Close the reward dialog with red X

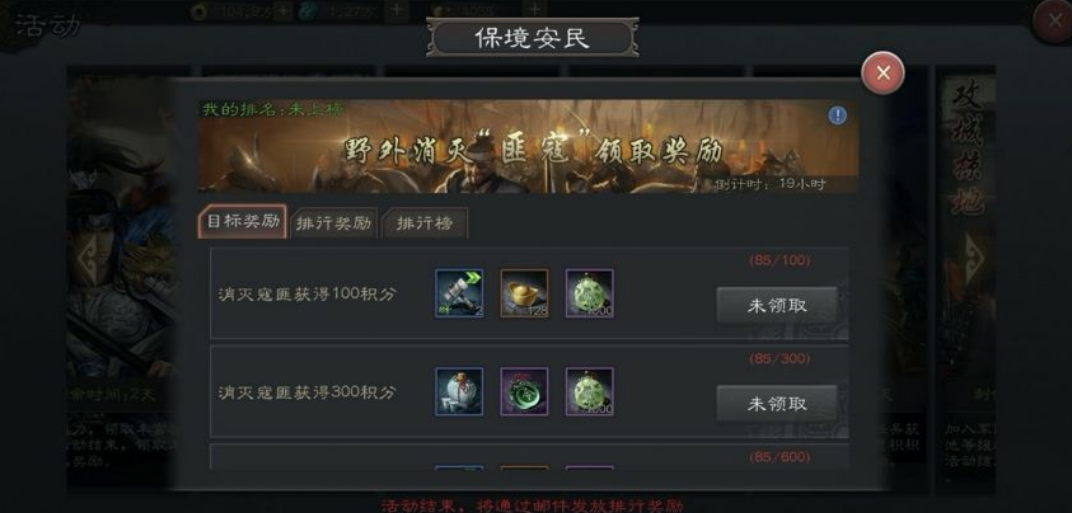(883, 73)
